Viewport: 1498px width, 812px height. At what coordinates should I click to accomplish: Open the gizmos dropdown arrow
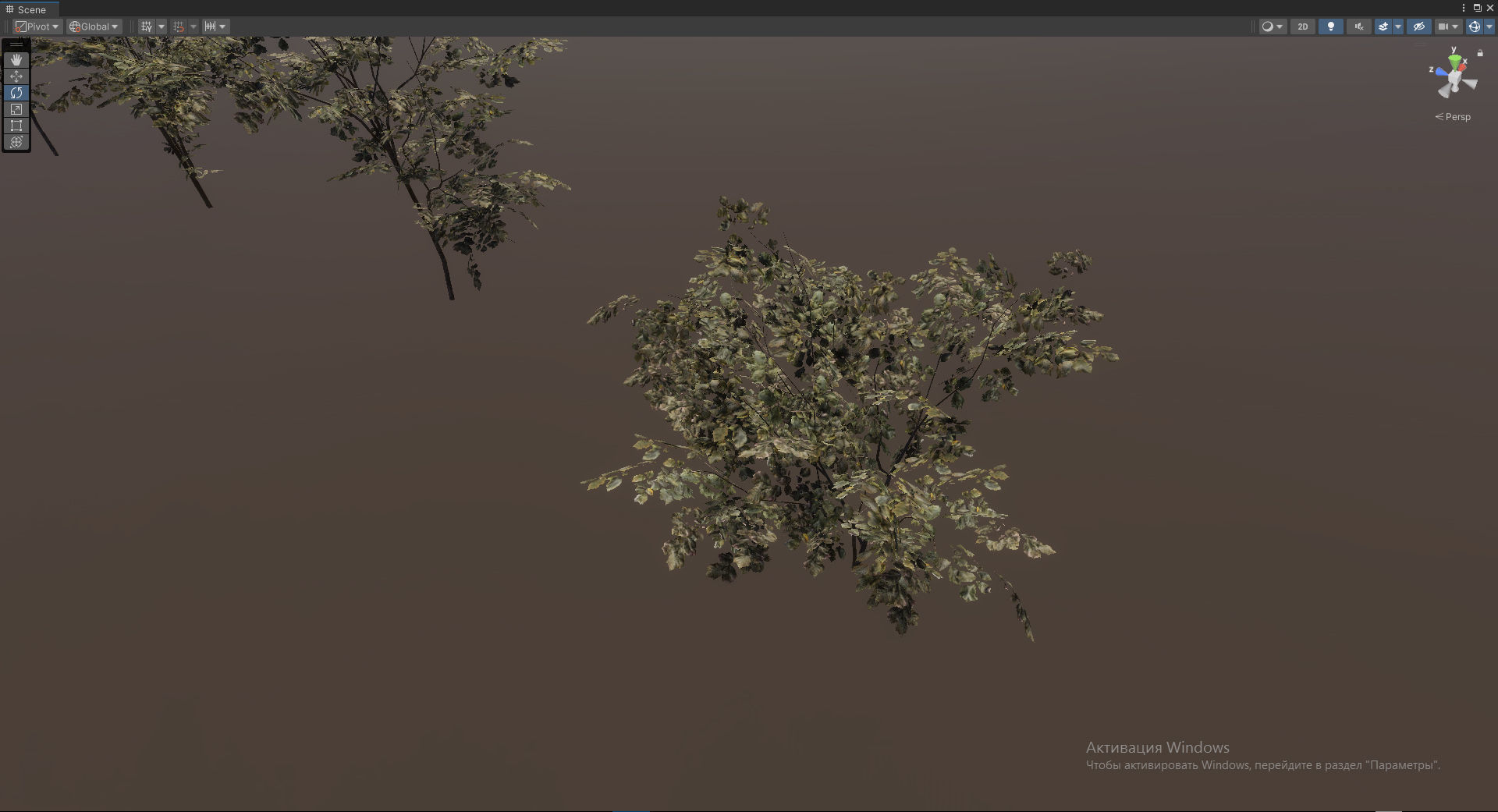(x=1489, y=27)
